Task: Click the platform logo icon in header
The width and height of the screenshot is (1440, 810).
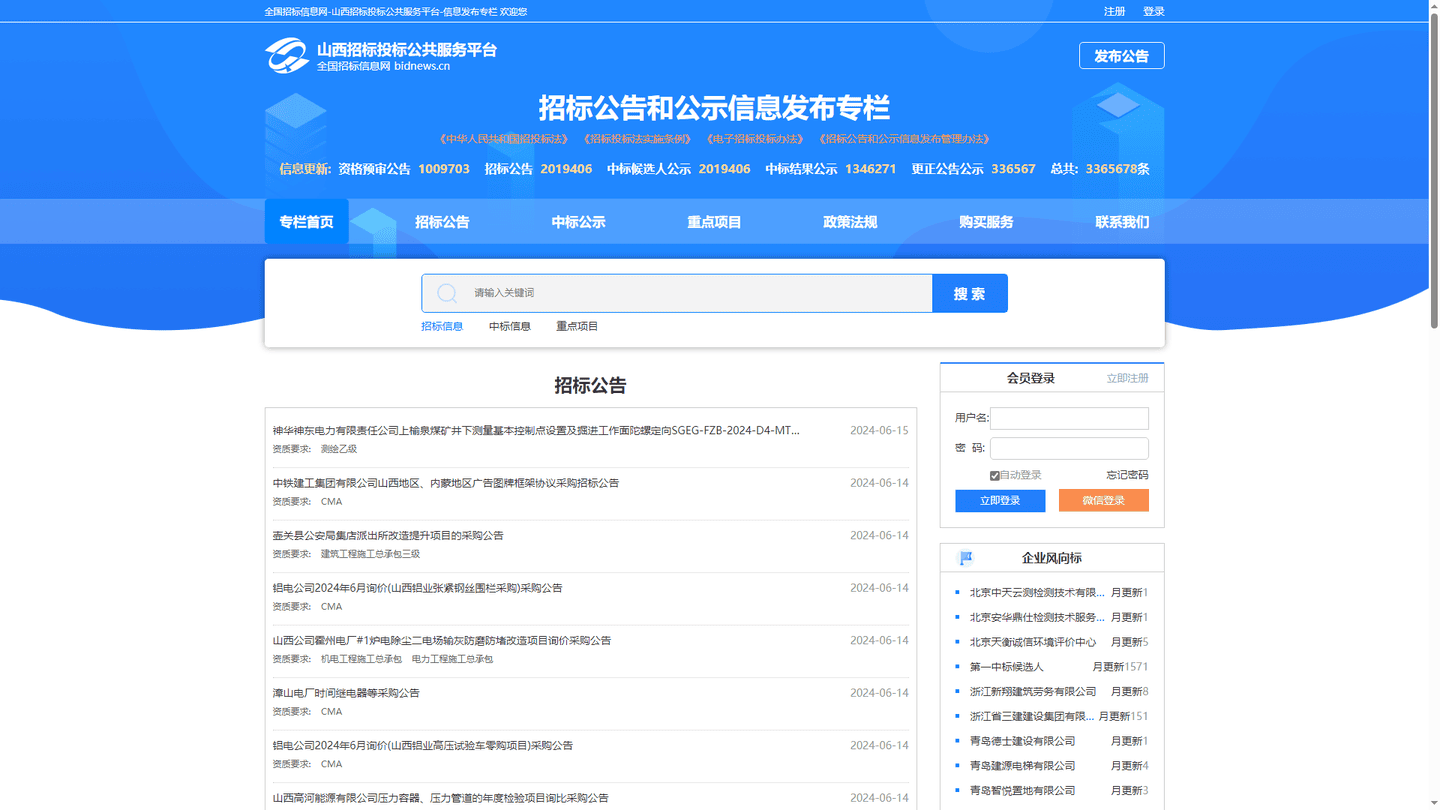Action: tap(287, 56)
